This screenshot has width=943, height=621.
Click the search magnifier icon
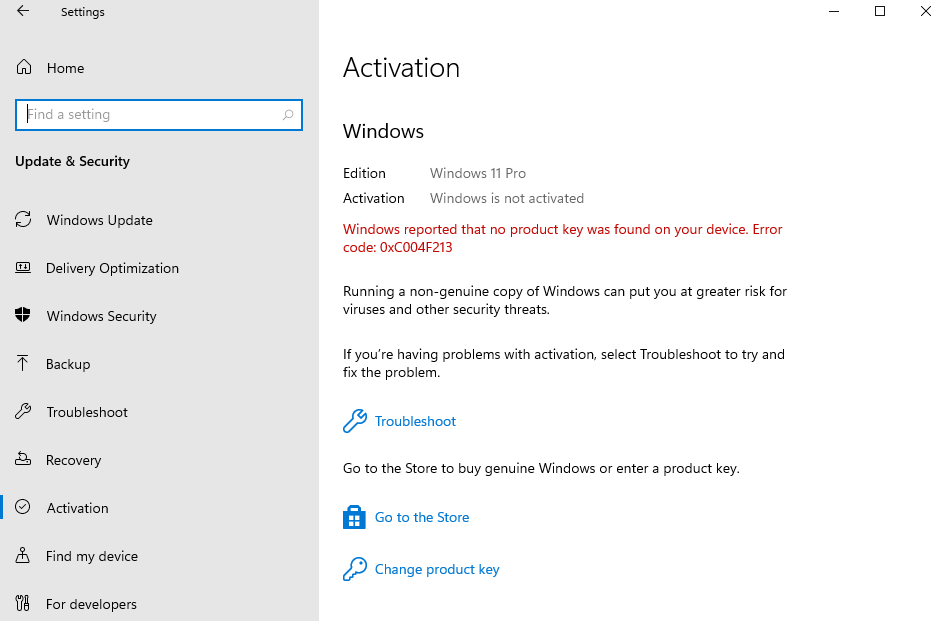288,114
